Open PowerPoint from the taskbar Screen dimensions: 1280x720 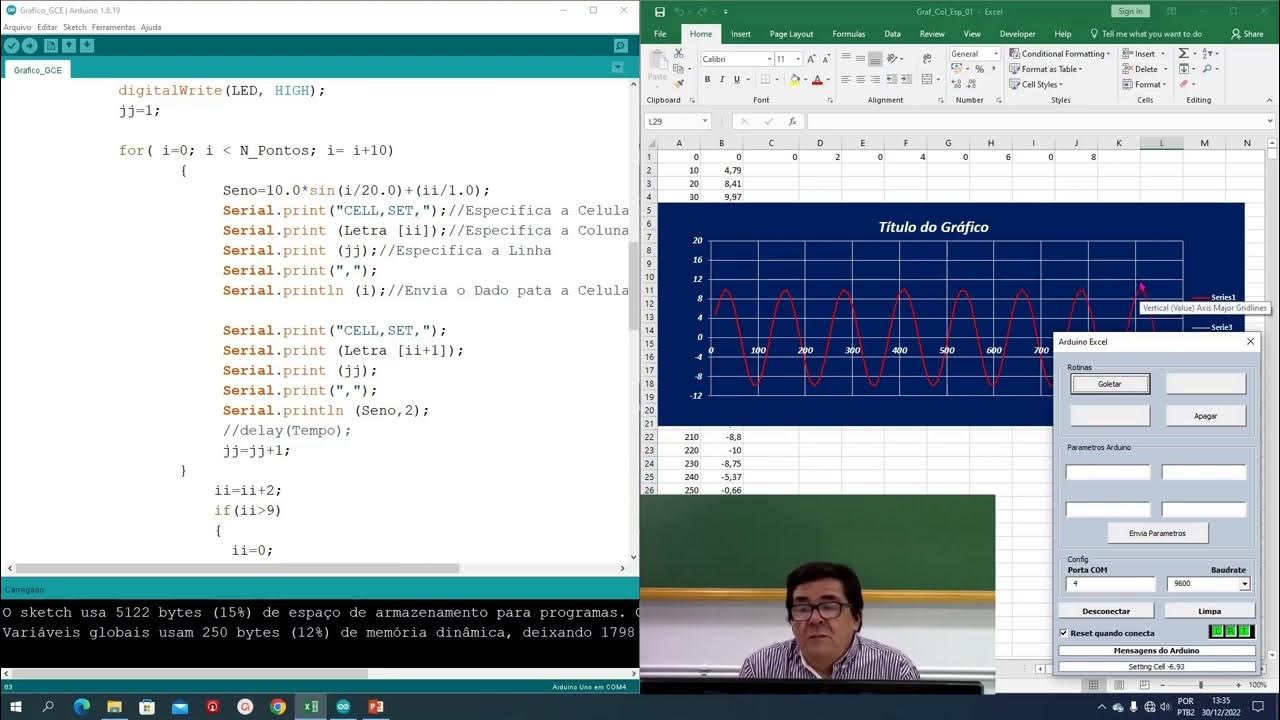(376, 706)
